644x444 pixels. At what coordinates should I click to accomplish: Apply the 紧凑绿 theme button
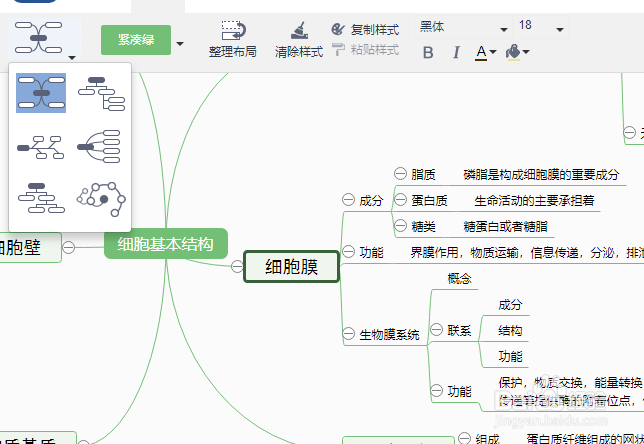point(136,39)
